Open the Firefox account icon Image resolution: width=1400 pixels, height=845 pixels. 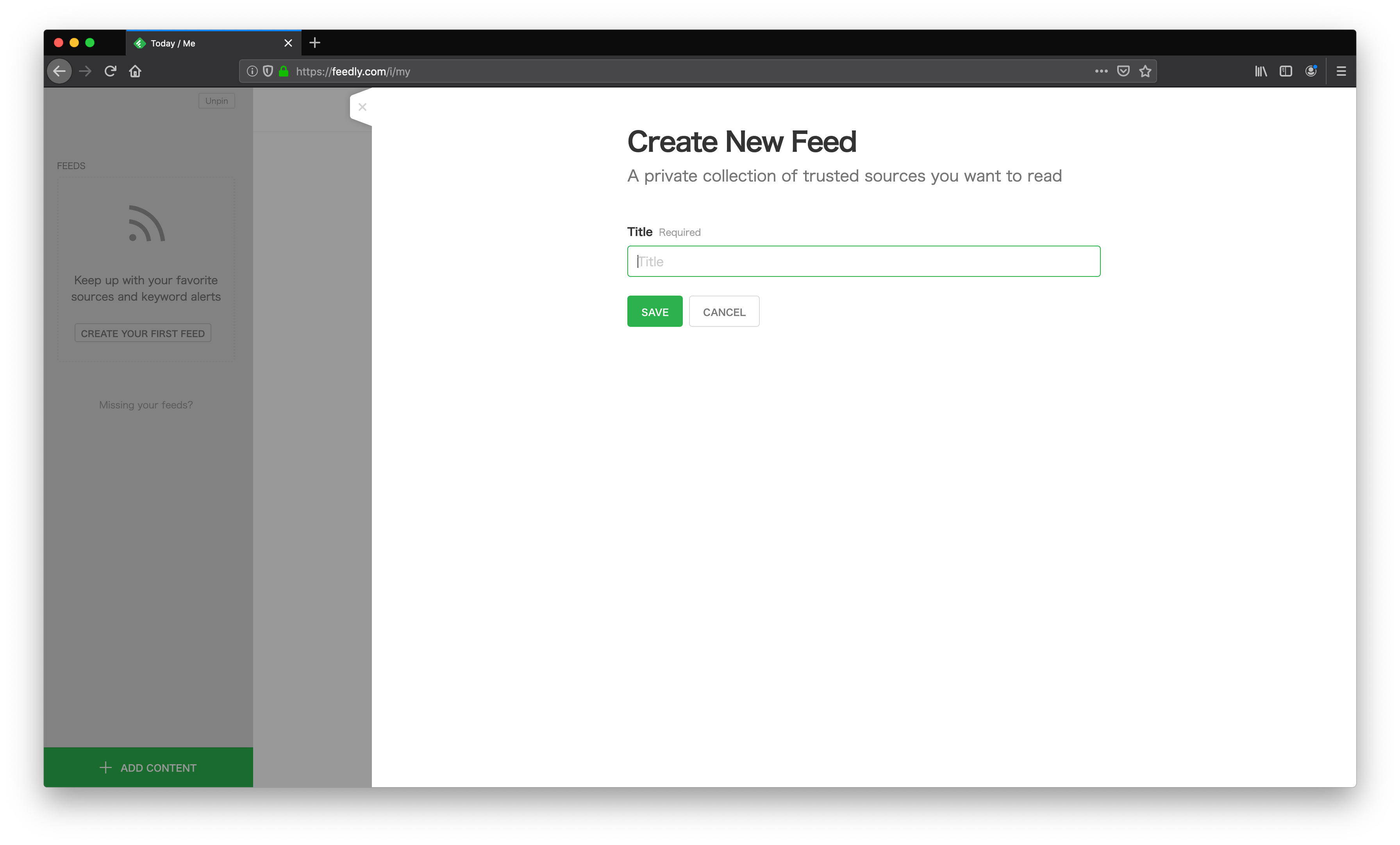click(x=1311, y=71)
